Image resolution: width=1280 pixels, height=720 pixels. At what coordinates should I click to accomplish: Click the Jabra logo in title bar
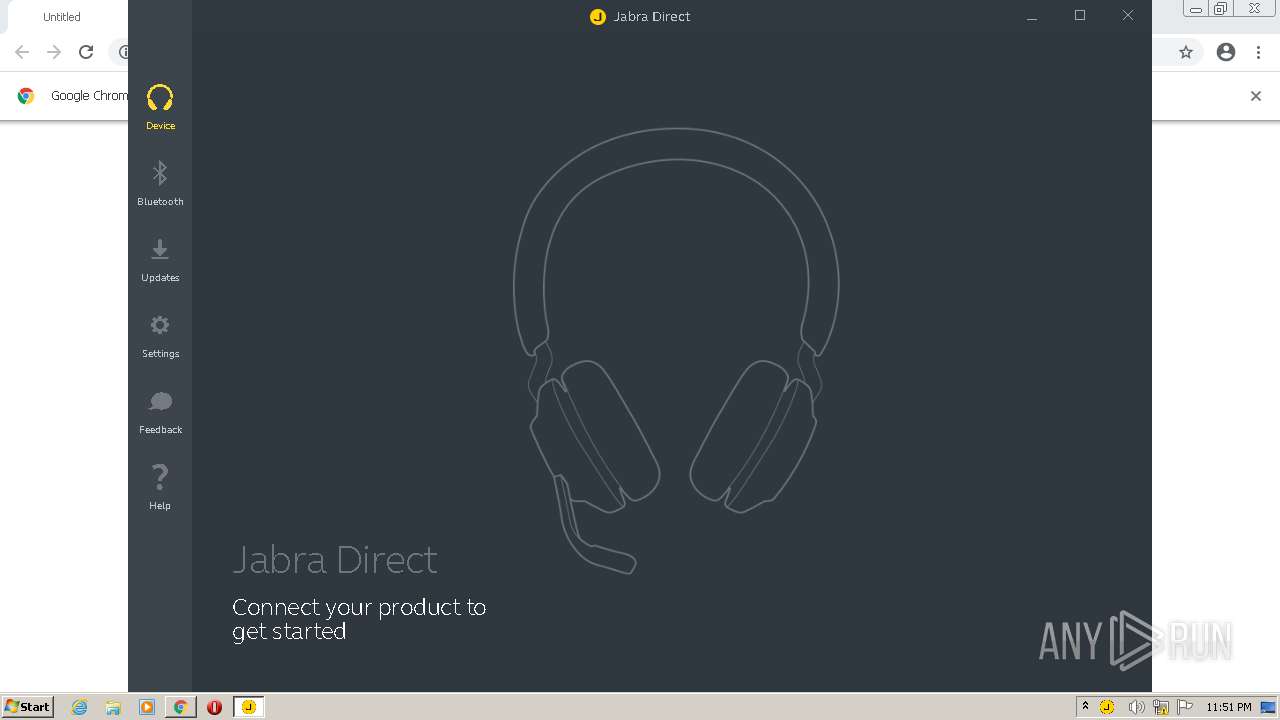[x=598, y=16]
